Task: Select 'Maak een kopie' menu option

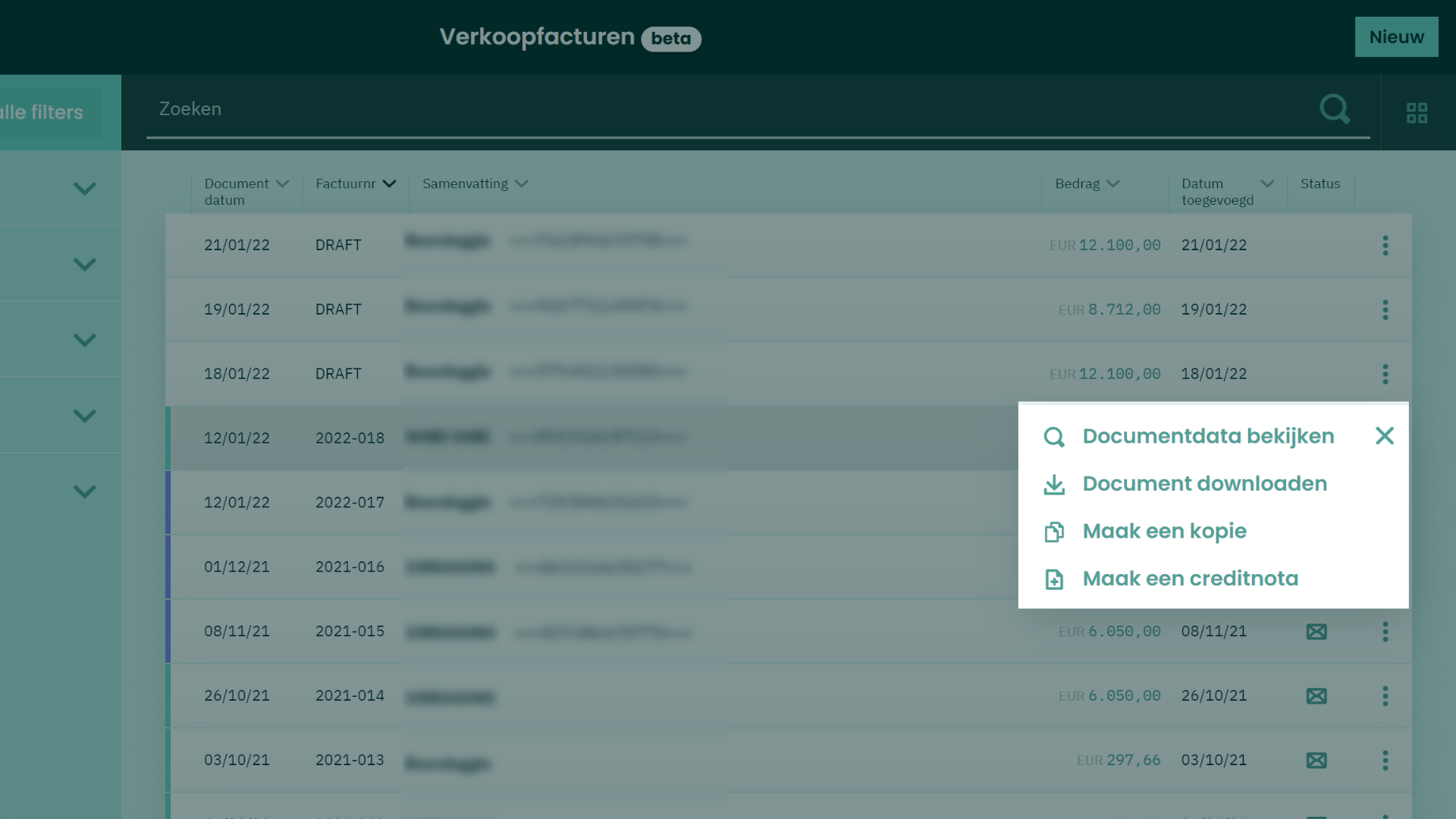Action: click(x=1164, y=531)
